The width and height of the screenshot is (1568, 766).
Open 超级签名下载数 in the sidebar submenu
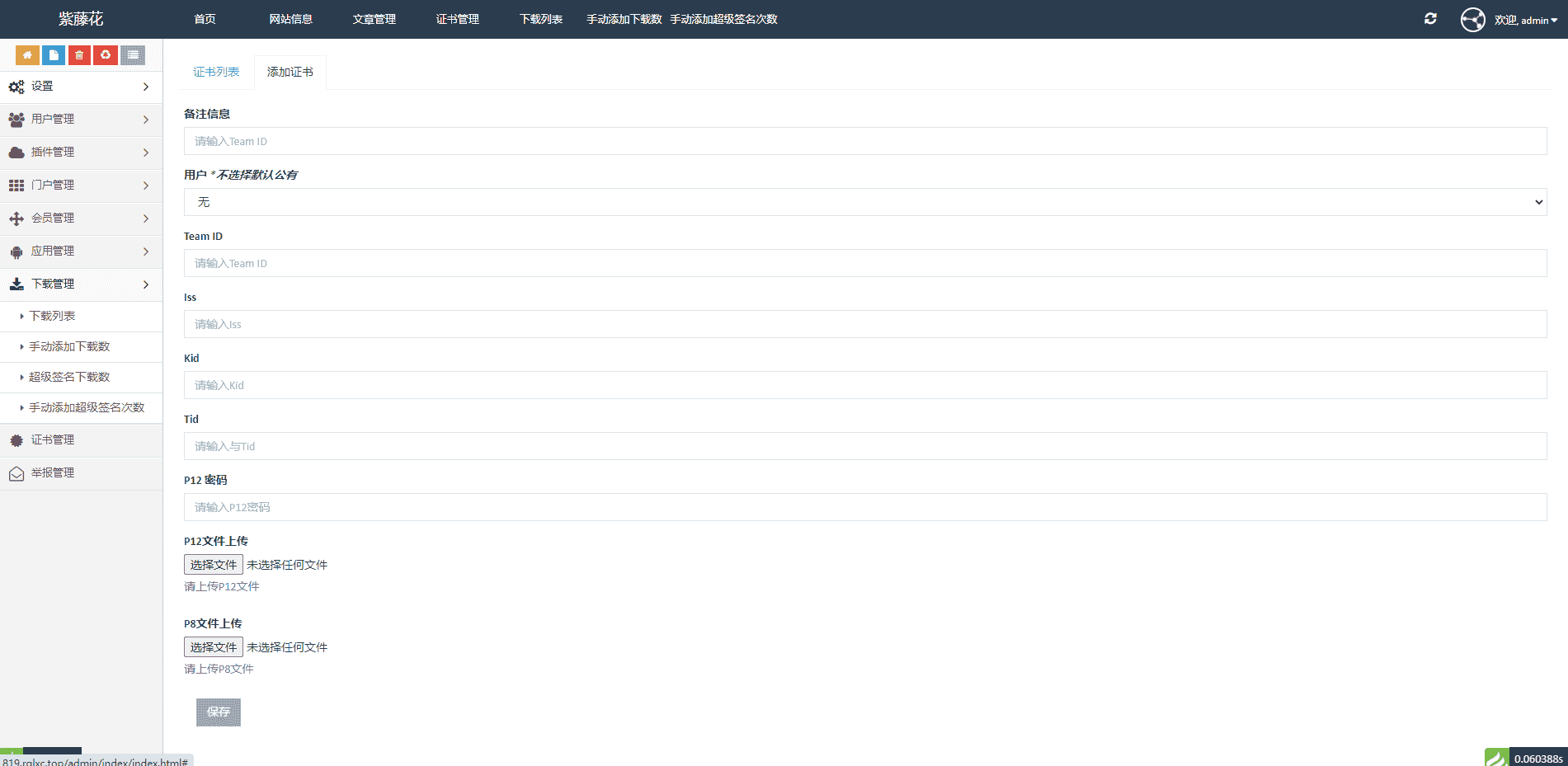(x=69, y=377)
